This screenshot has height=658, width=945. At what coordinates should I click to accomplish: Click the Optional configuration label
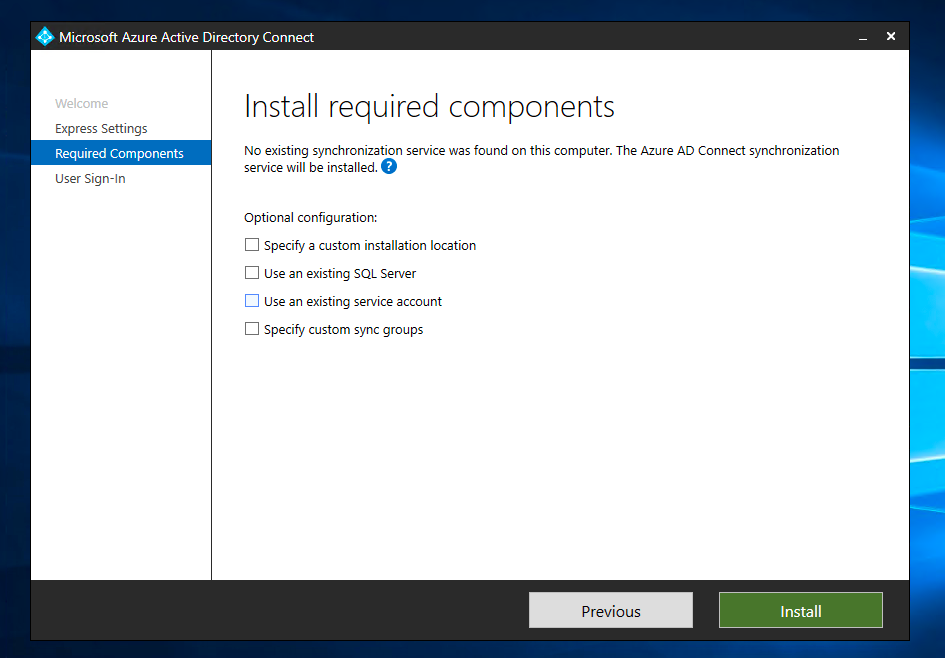310,218
